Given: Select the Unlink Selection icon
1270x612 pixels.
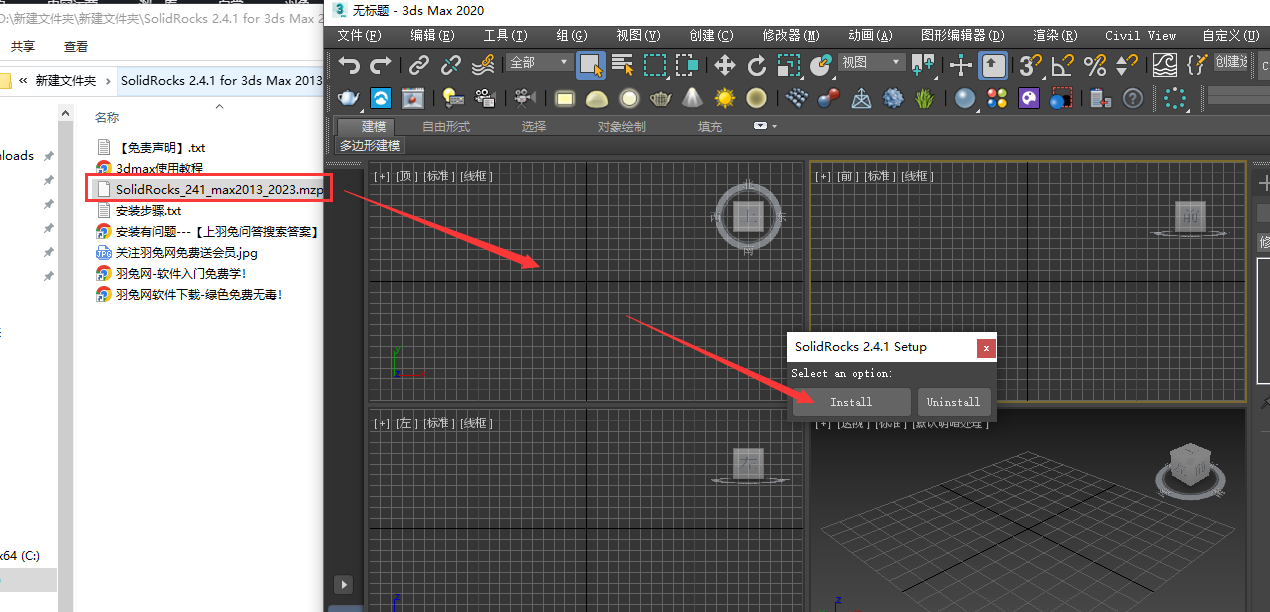Looking at the screenshot, I should pos(451,66).
